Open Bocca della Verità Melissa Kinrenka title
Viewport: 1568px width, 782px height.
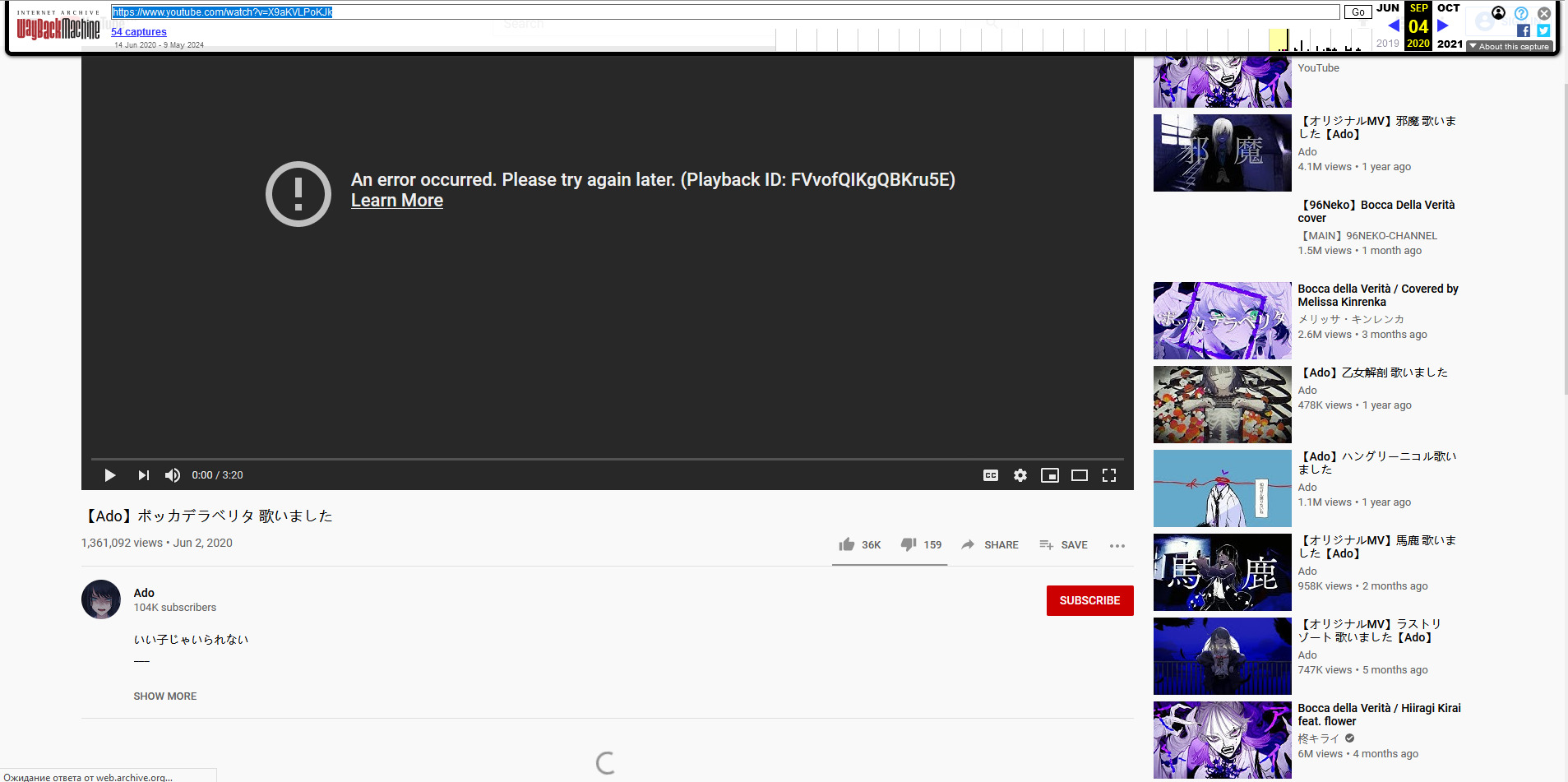point(1378,295)
